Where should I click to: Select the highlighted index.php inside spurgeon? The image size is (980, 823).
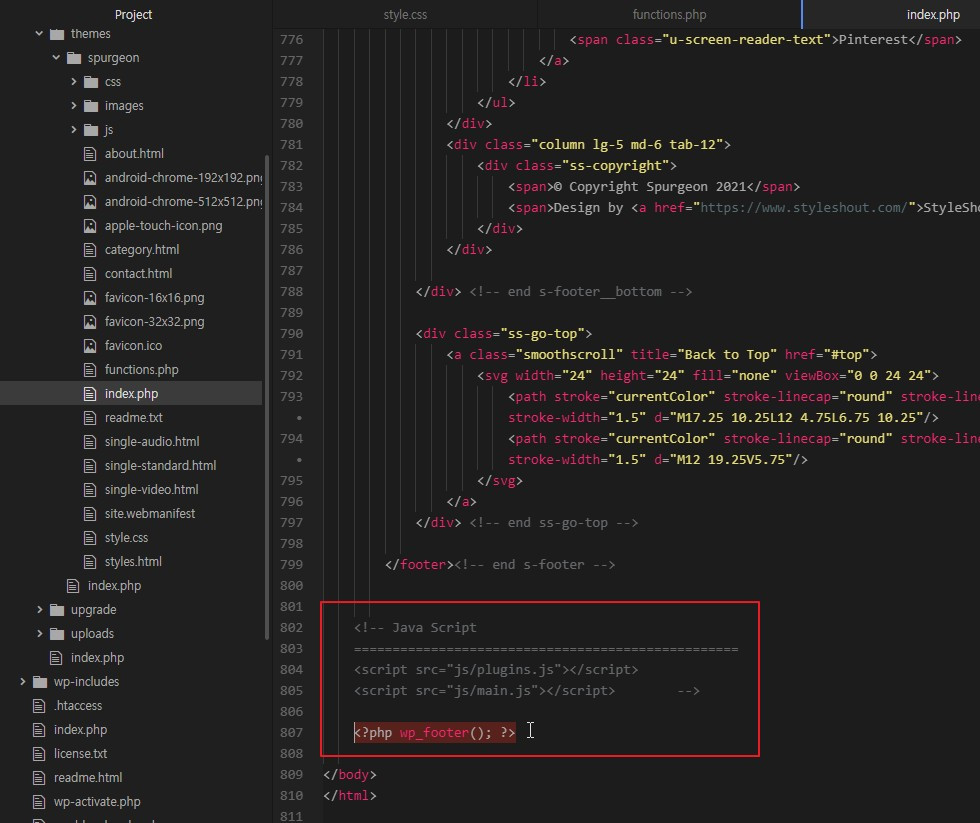(x=131, y=394)
